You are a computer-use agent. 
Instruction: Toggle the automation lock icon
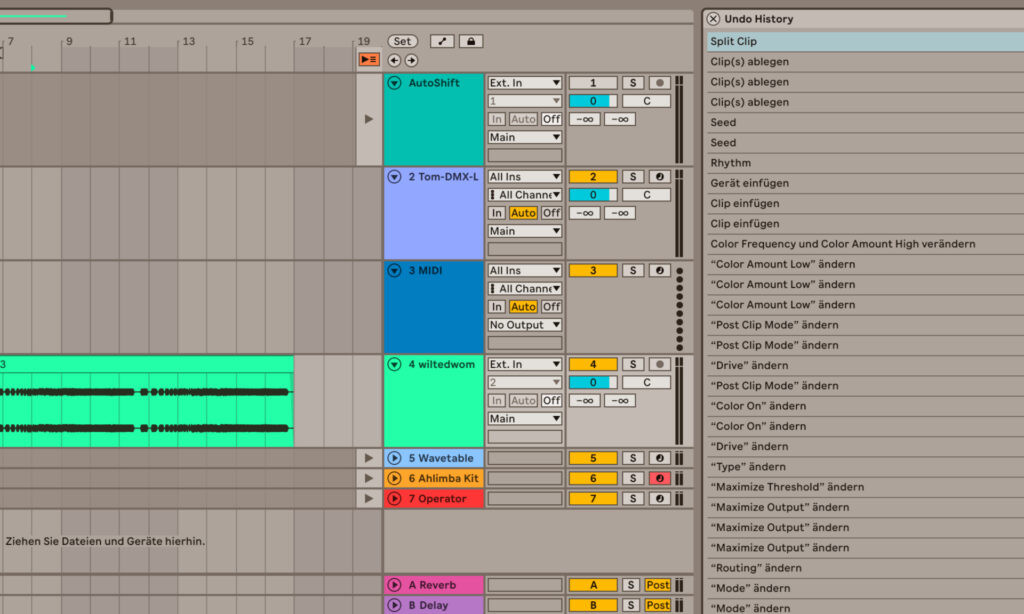(x=471, y=41)
